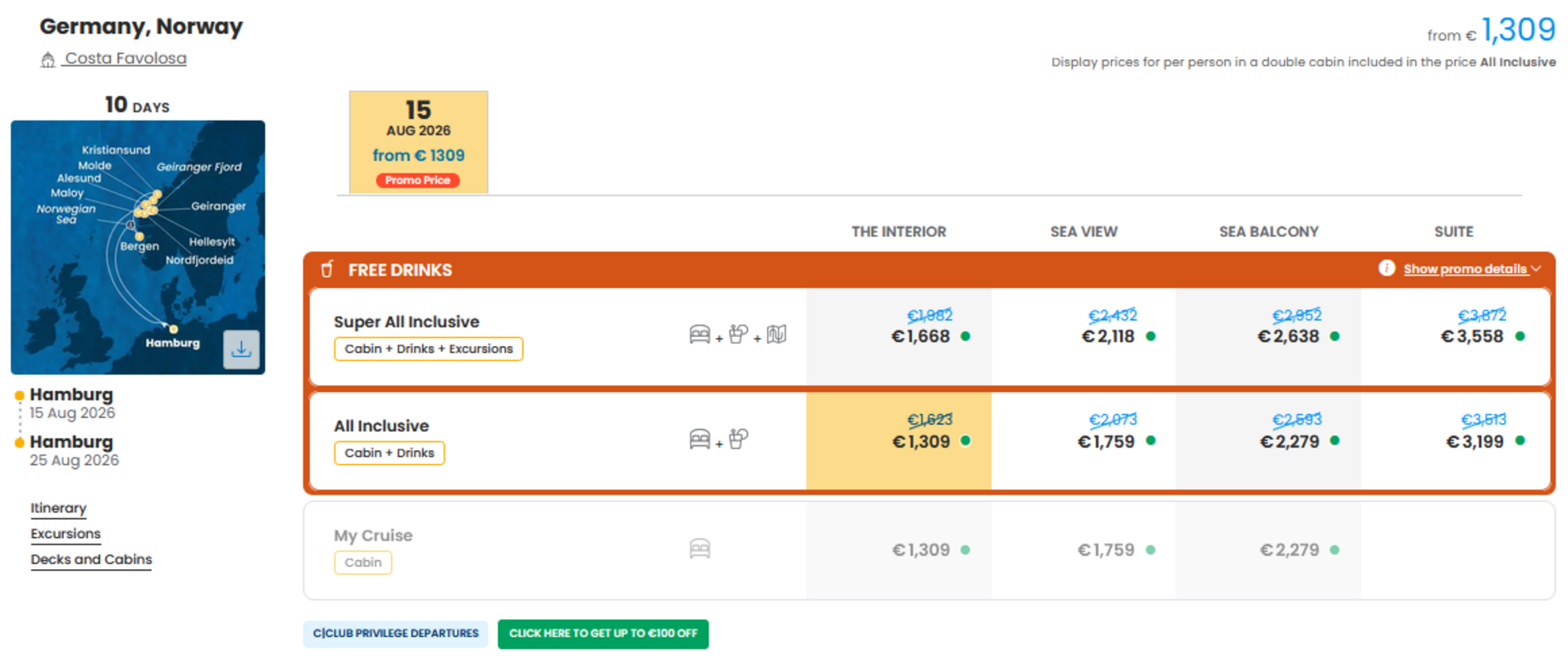Click the excursions map icon in Super All Inclusive
This screenshot has width=1568, height=656.
(776, 335)
